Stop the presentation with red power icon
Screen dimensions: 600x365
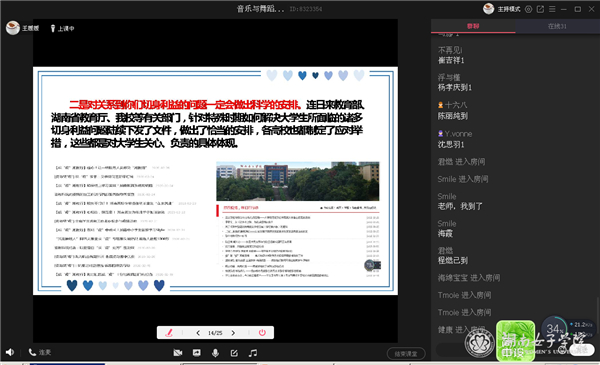[262, 332]
